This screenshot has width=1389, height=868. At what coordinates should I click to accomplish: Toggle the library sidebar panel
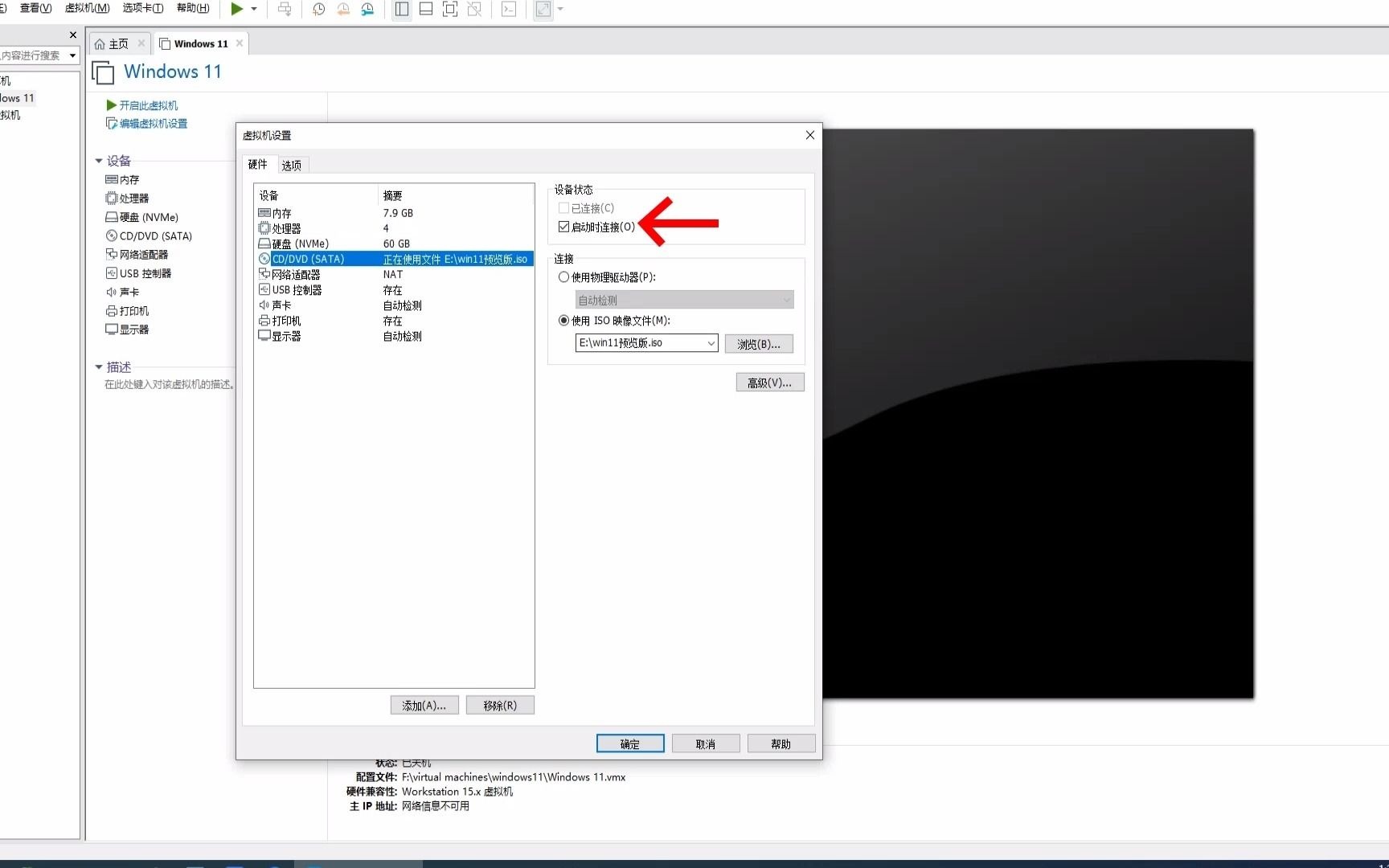(x=401, y=10)
